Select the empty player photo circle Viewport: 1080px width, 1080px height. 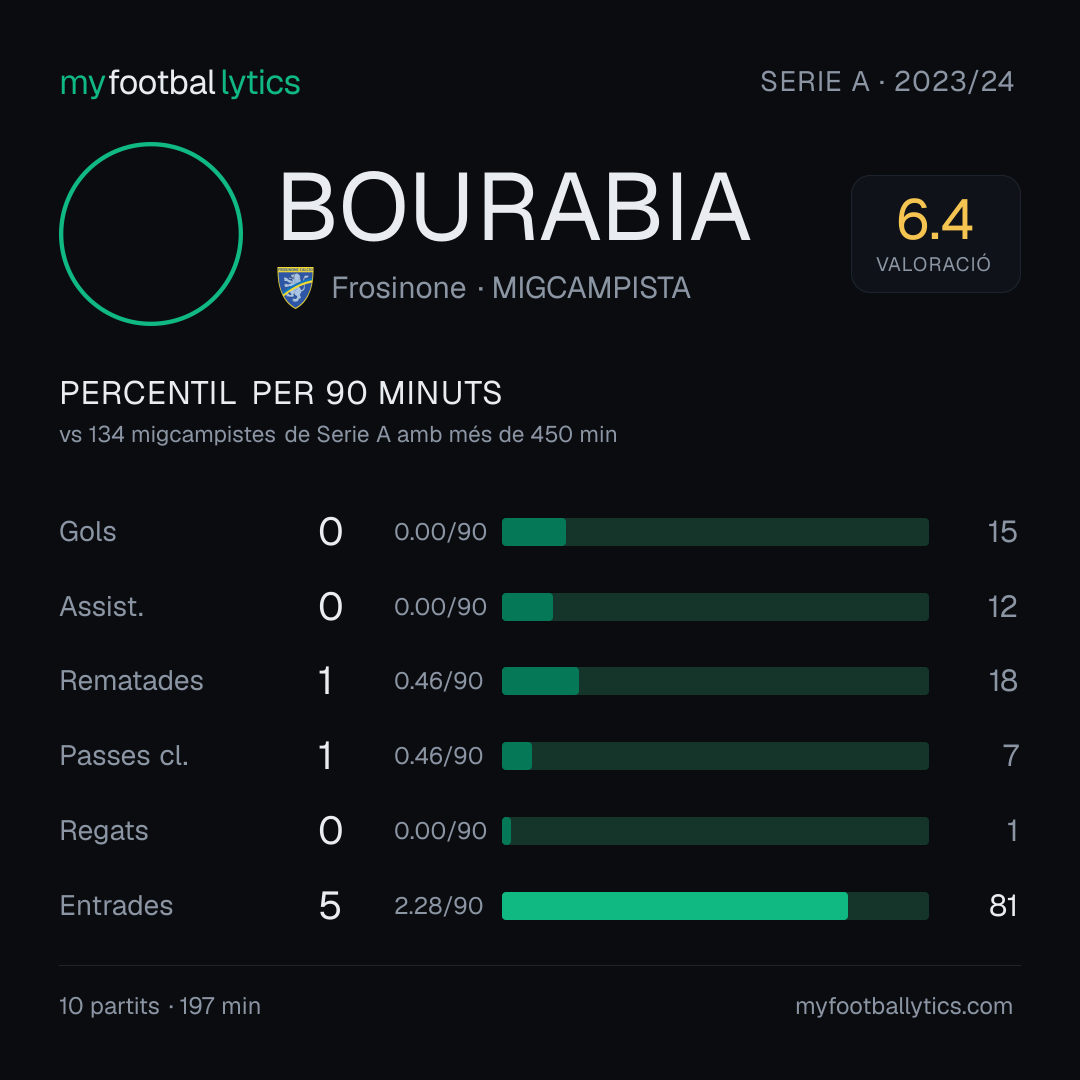coord(151,233)
